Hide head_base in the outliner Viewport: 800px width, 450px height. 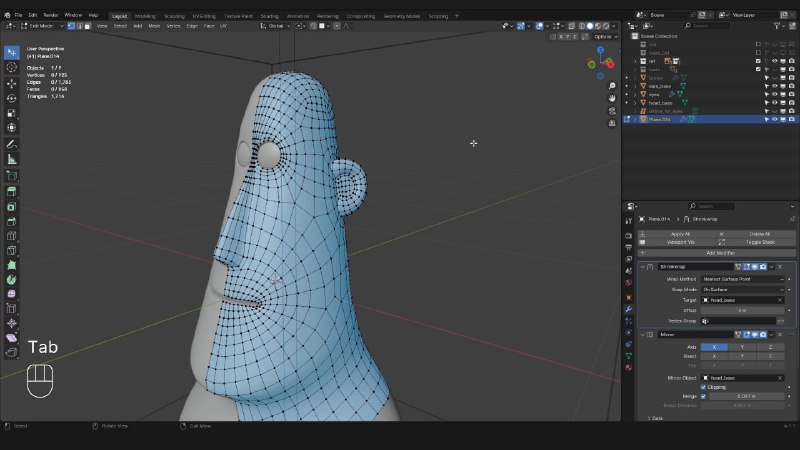click(774, 103)
